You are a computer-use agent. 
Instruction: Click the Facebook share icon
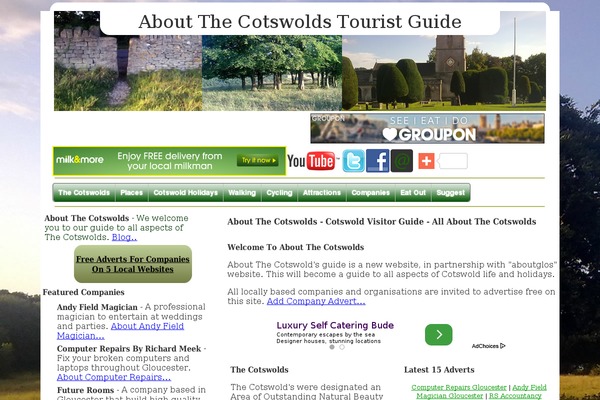(378, 161)
